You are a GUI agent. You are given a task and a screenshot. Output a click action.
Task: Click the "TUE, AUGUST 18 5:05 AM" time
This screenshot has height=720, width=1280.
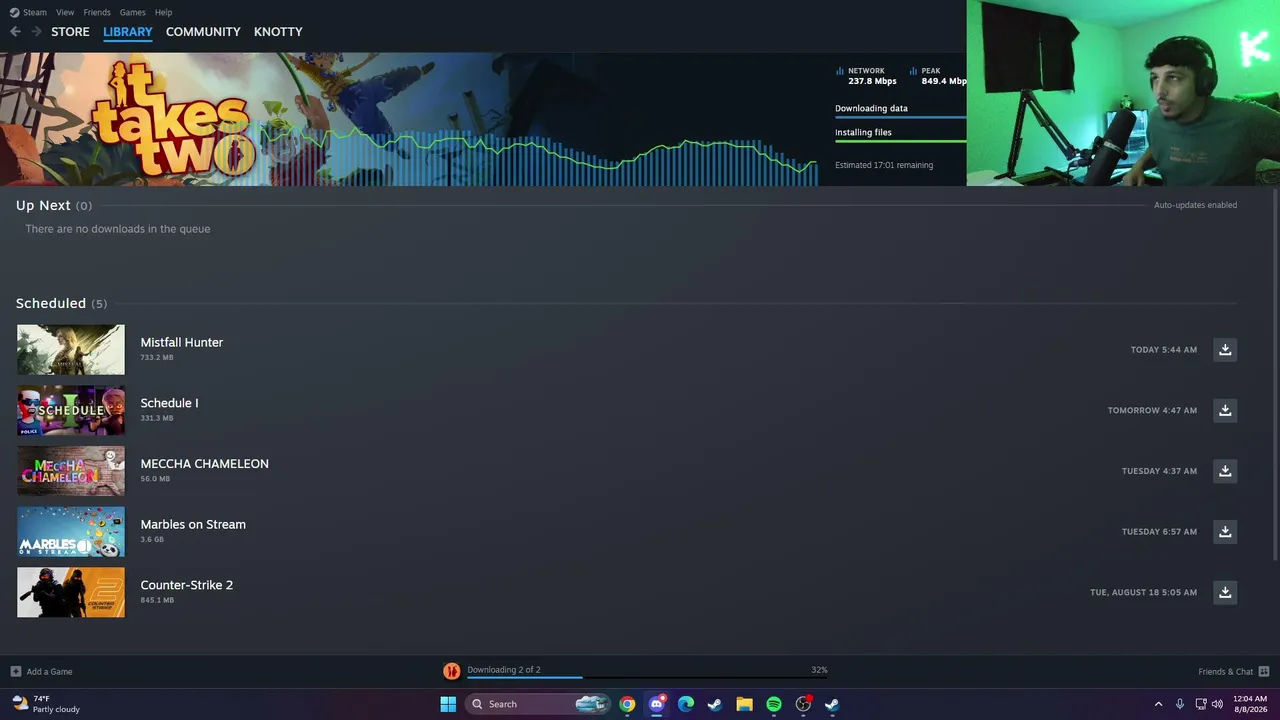click(1144, 593)
